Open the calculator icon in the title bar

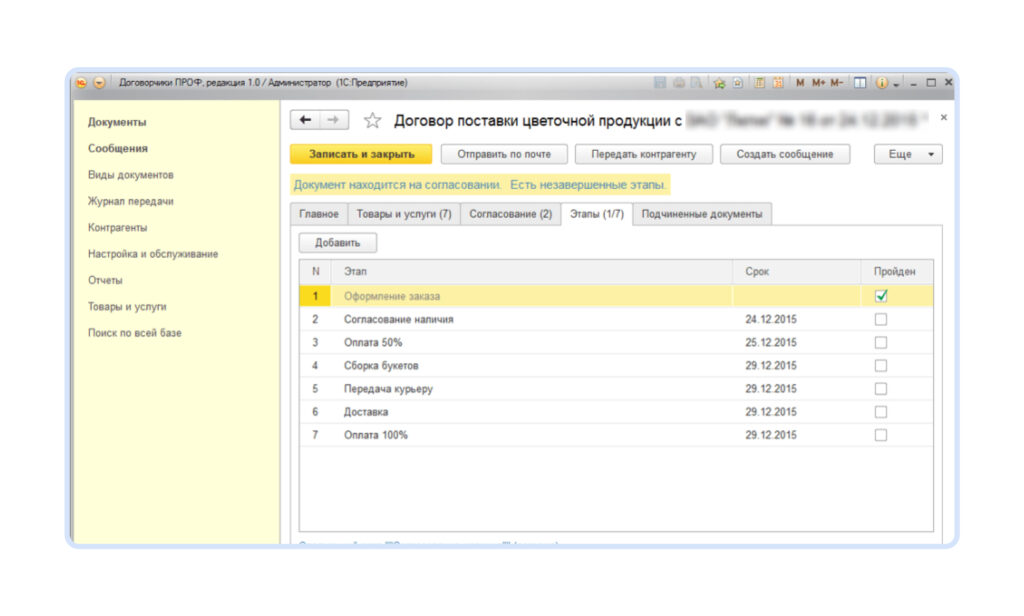pos(759,83)
